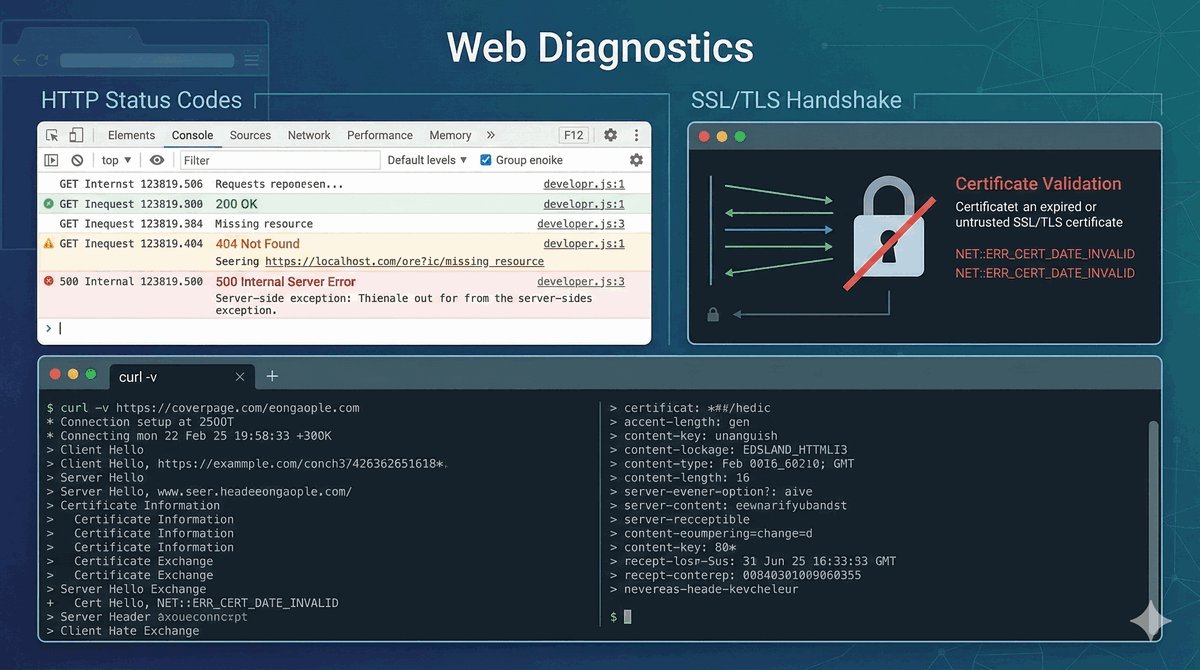
Task: Clear the console with the block icon
Action: (x=77, y=160)
